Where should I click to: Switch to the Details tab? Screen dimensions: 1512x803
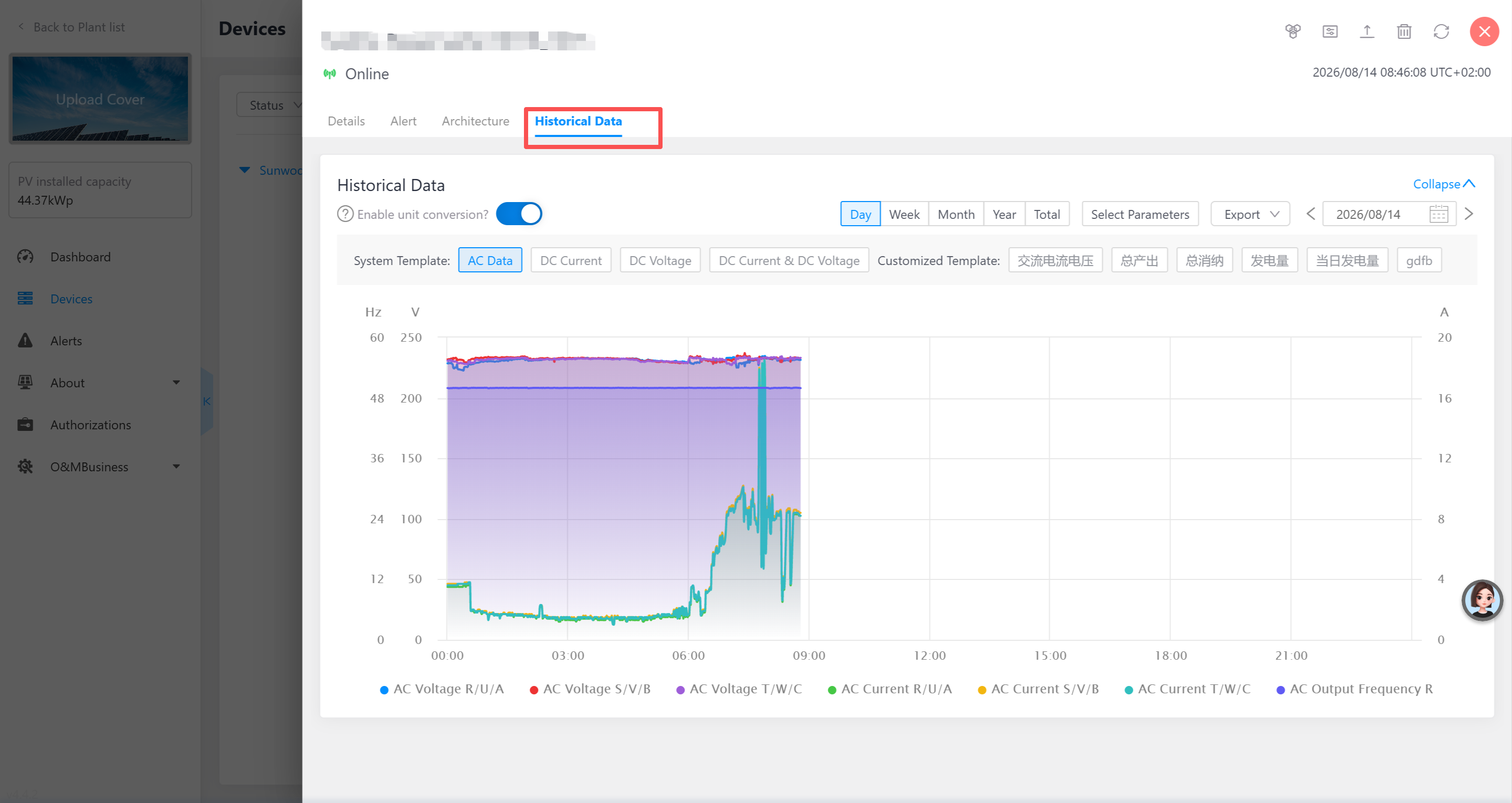[x=346, y=121]
